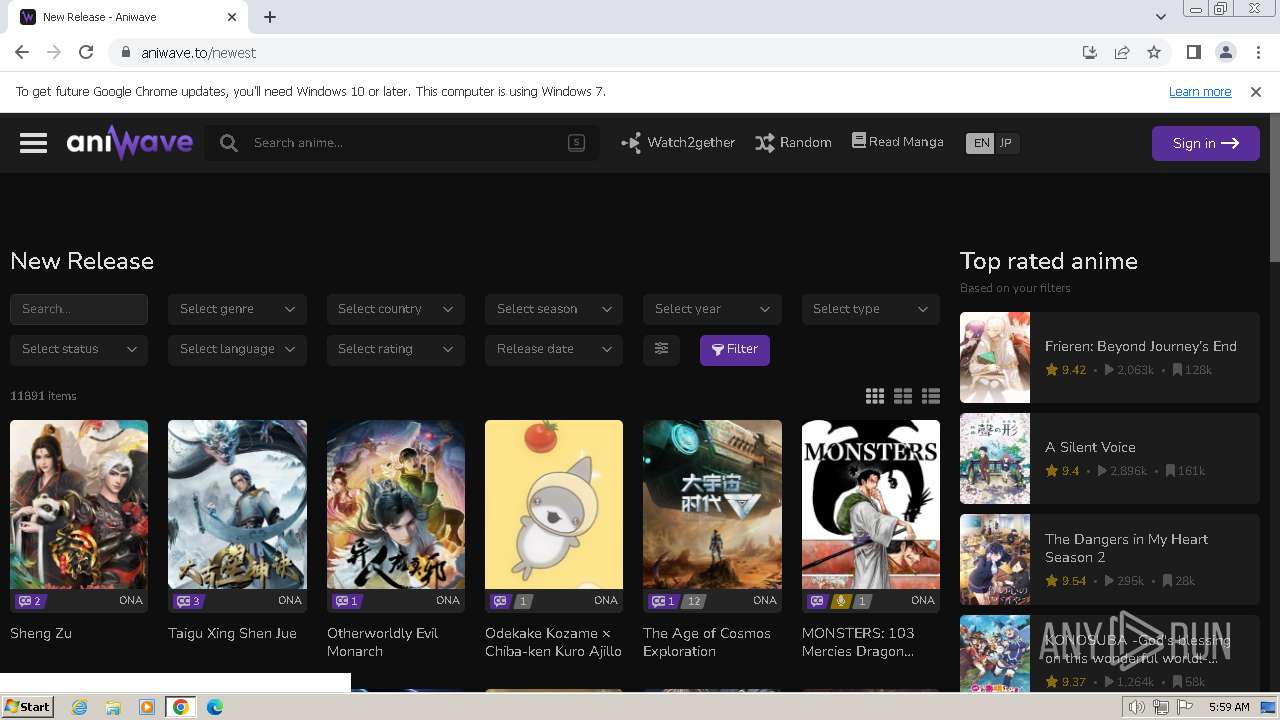Select the New Release - Aniwave tab

[128, 17]
